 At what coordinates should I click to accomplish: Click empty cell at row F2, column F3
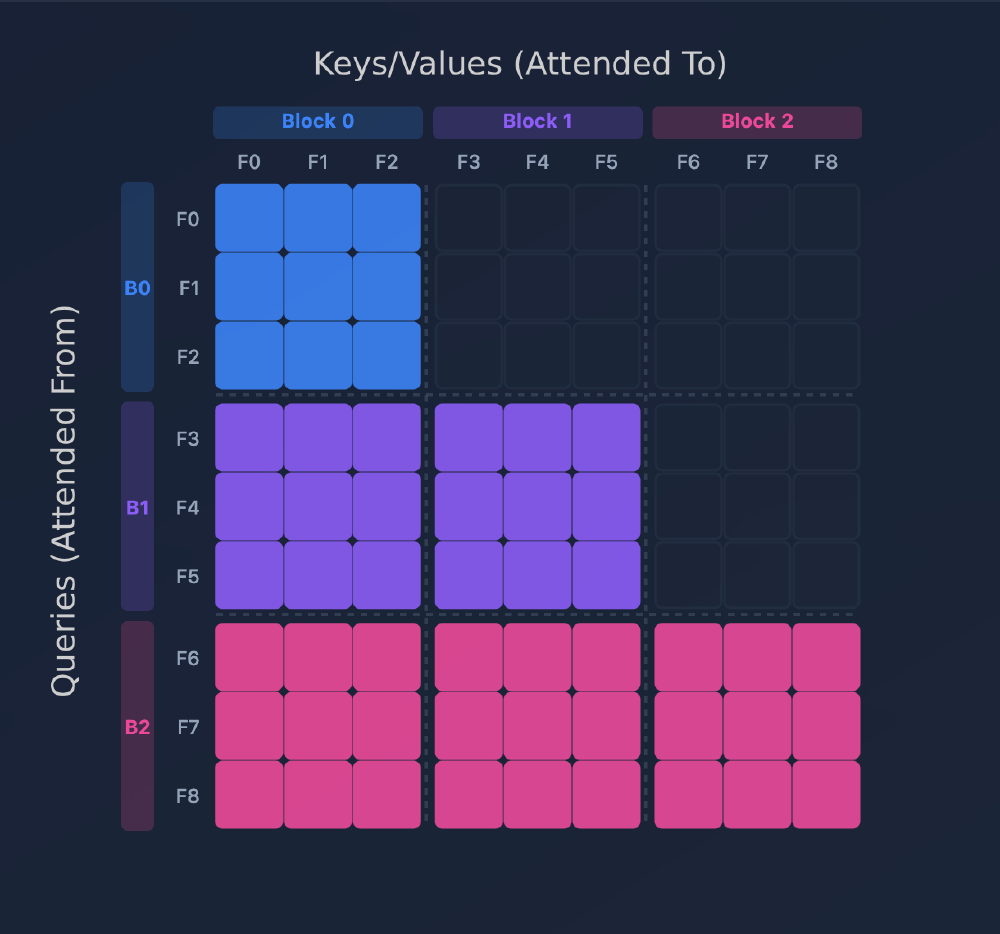[x=468, y=356]
